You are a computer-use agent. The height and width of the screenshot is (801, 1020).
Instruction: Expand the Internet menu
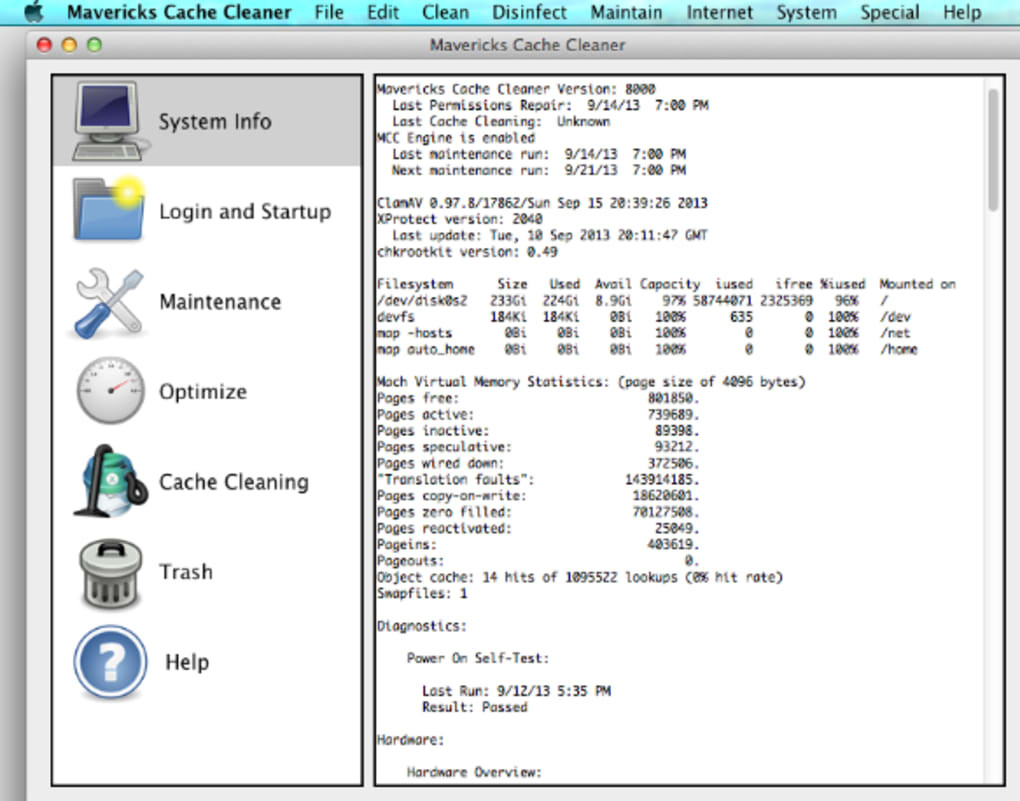pyautogui.click(x=720, y=13)
